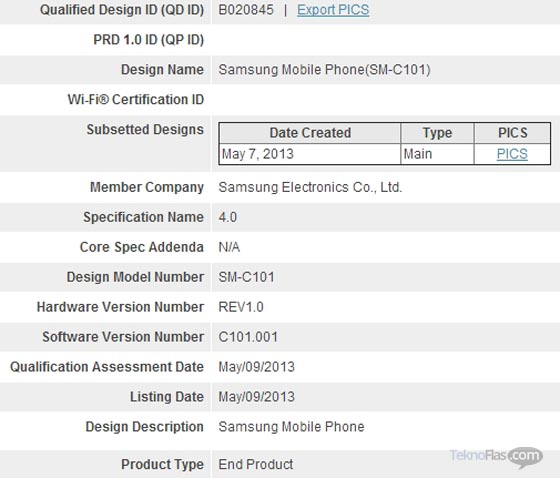Click the Product Type value End Product
The image size is (560, 478).
pyautogui.click(x=256, y=464)
